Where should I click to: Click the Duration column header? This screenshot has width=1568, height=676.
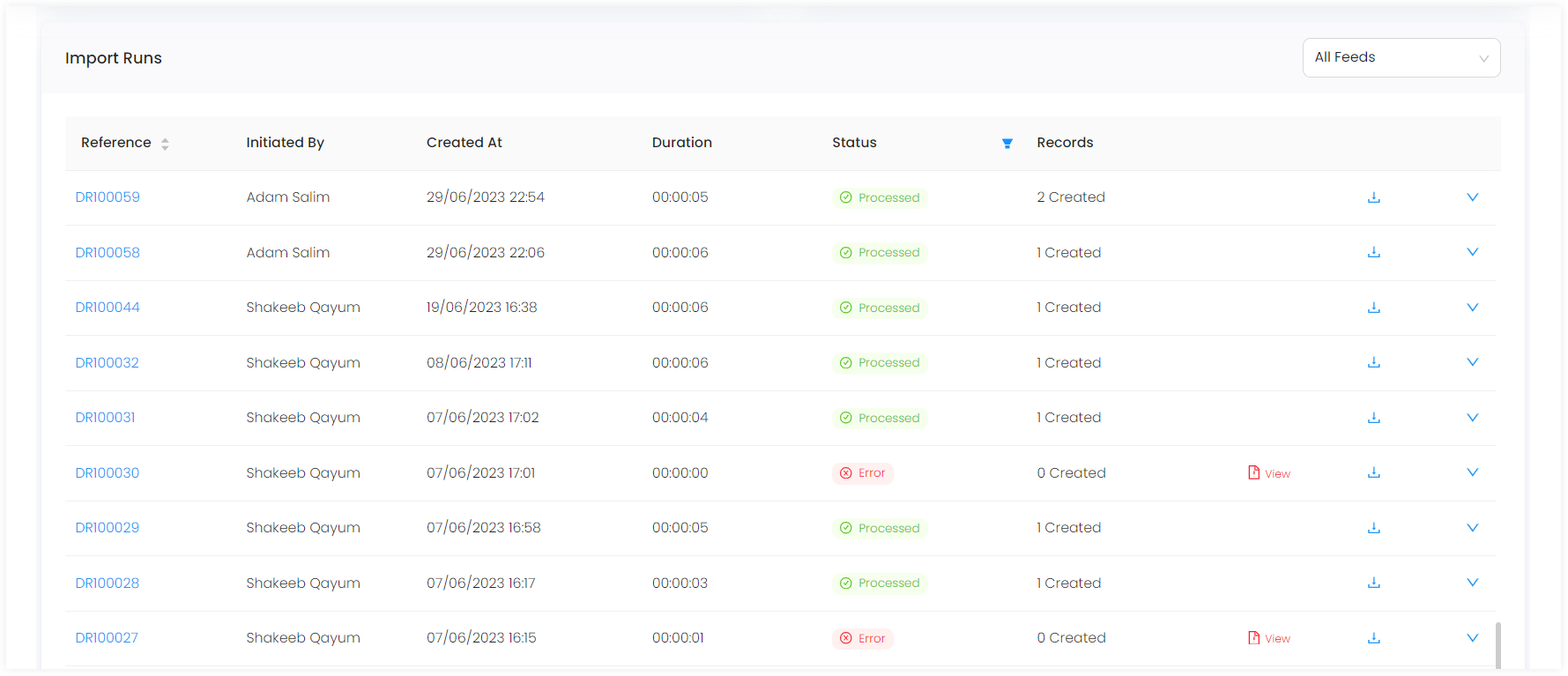682,143
